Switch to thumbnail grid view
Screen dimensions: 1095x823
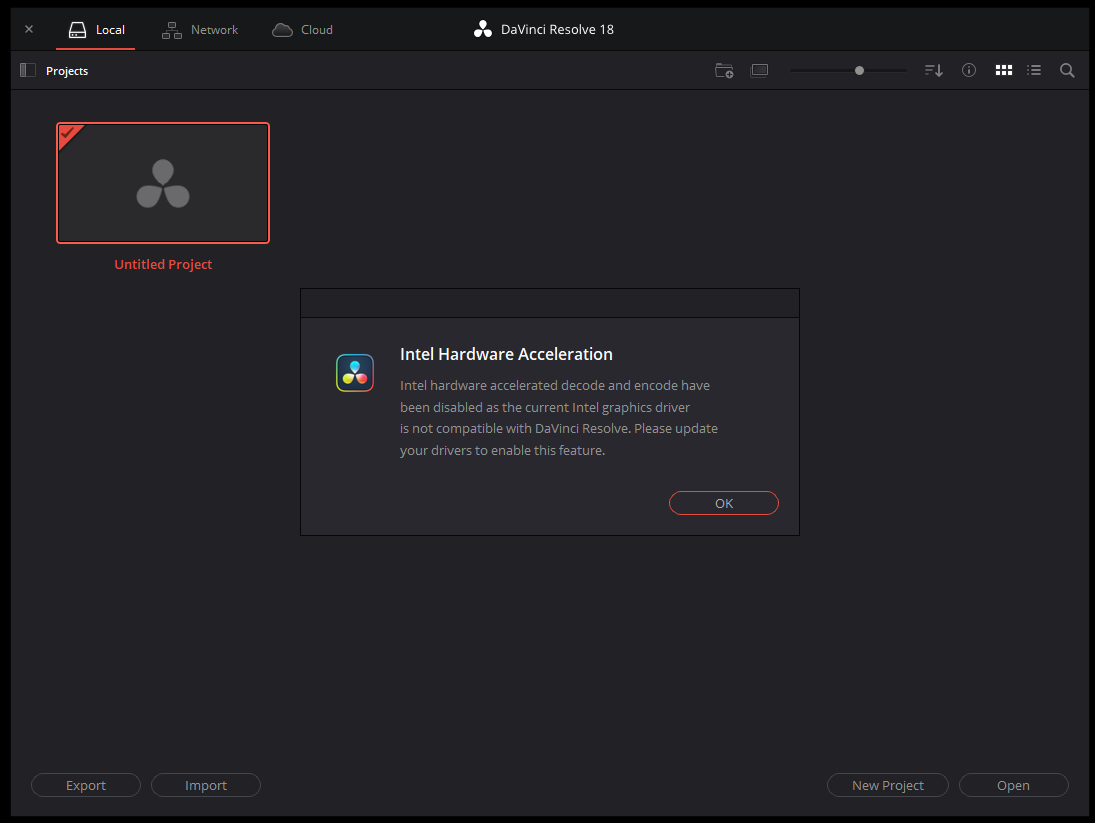click(1004, 70)
